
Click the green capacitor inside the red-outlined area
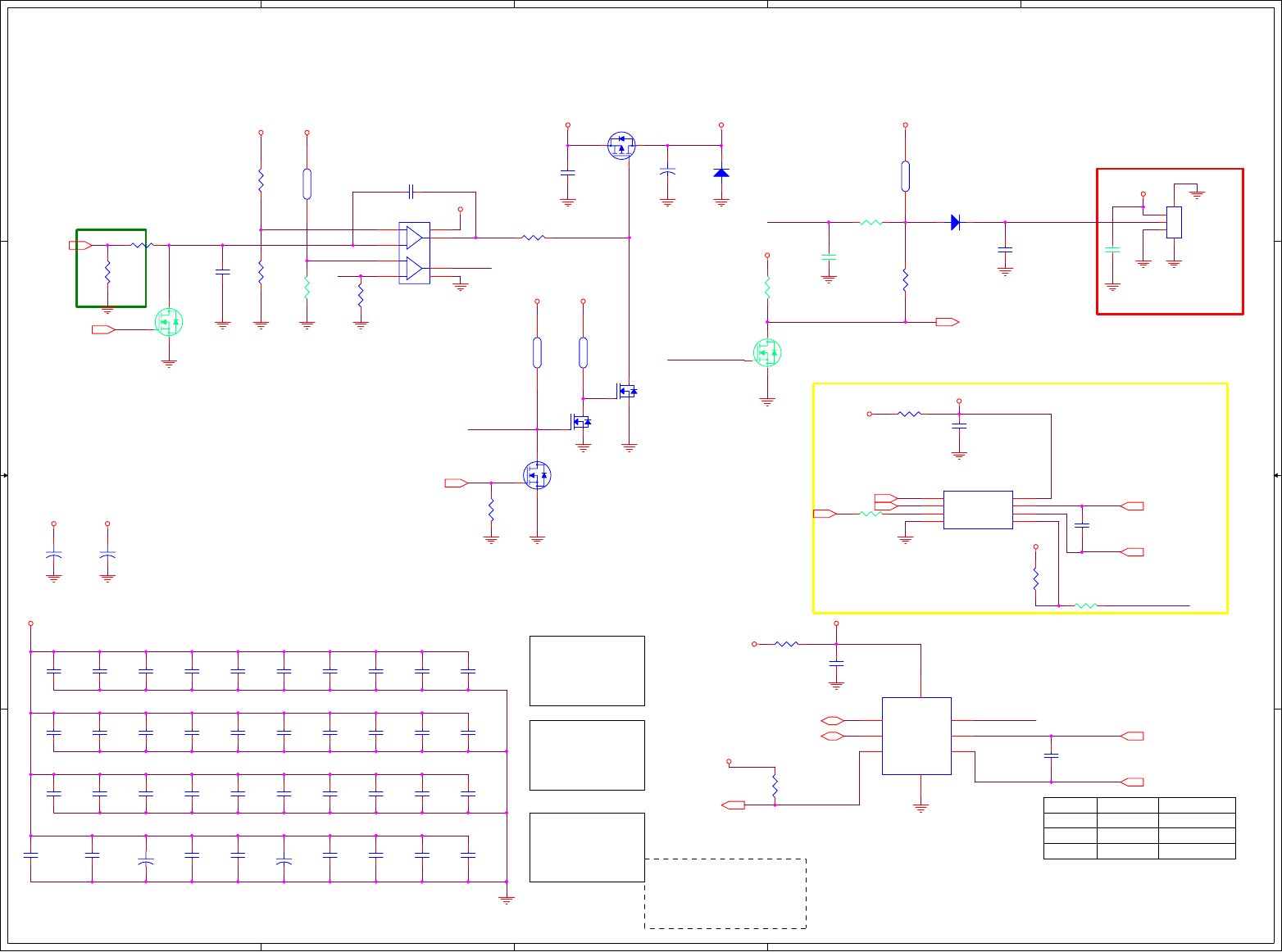[x=1112, y=249]
